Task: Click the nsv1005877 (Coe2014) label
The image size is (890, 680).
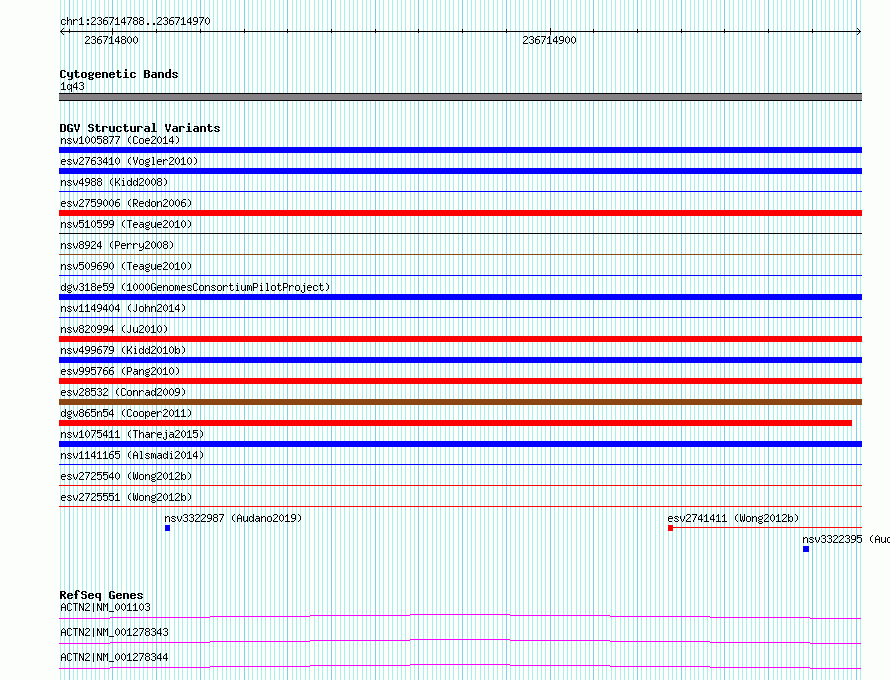Action: (x=120, y=140)
